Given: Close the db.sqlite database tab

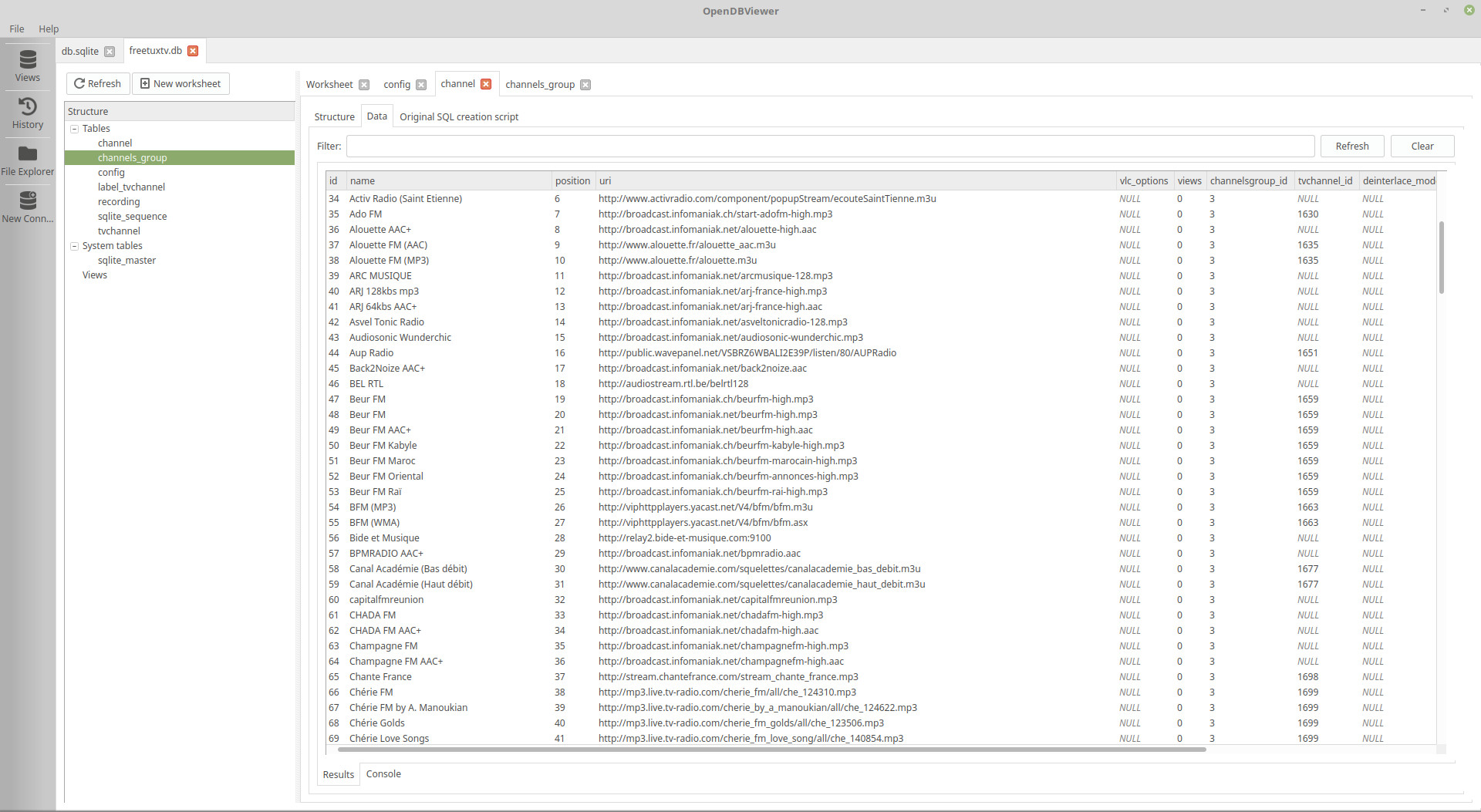Looking at the screenshot, I should tap(110, 52).
